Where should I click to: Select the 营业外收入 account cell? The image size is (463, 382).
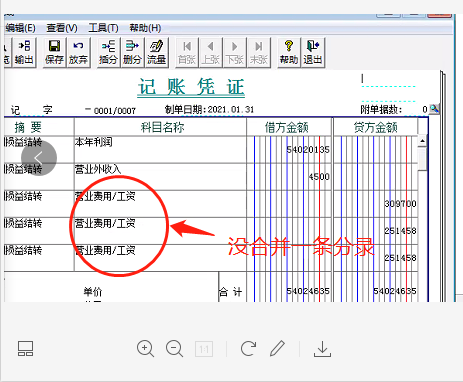[x=160, y=177]
